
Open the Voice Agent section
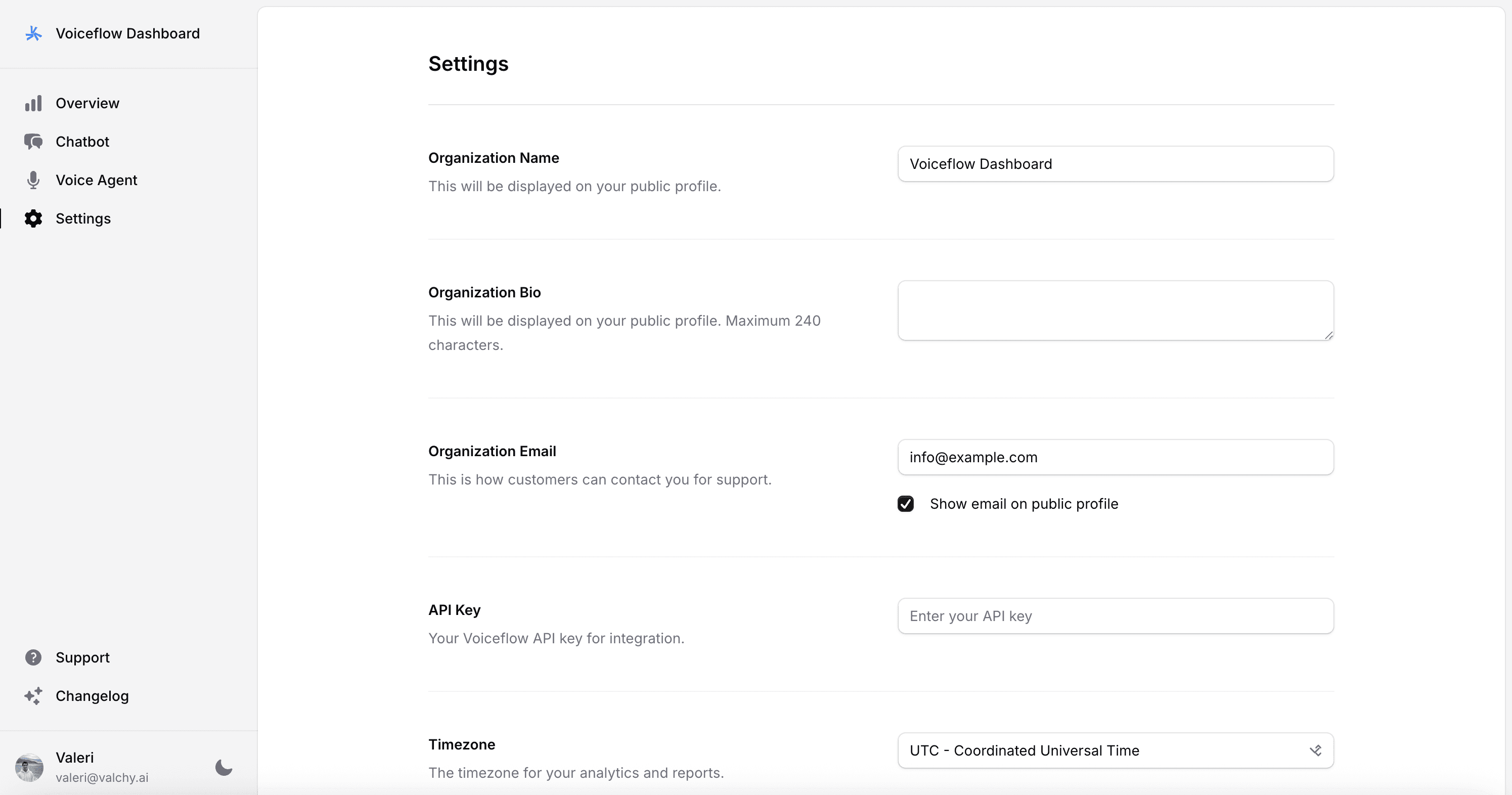pos(96,180)
